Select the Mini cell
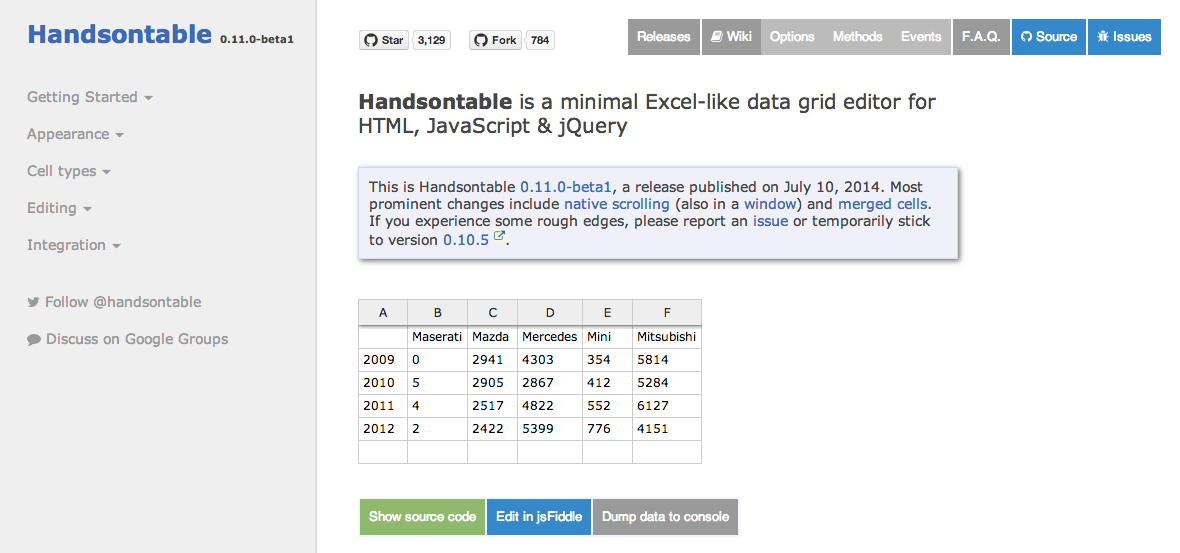Screen dimensions: 1180x553 point(607,337)
